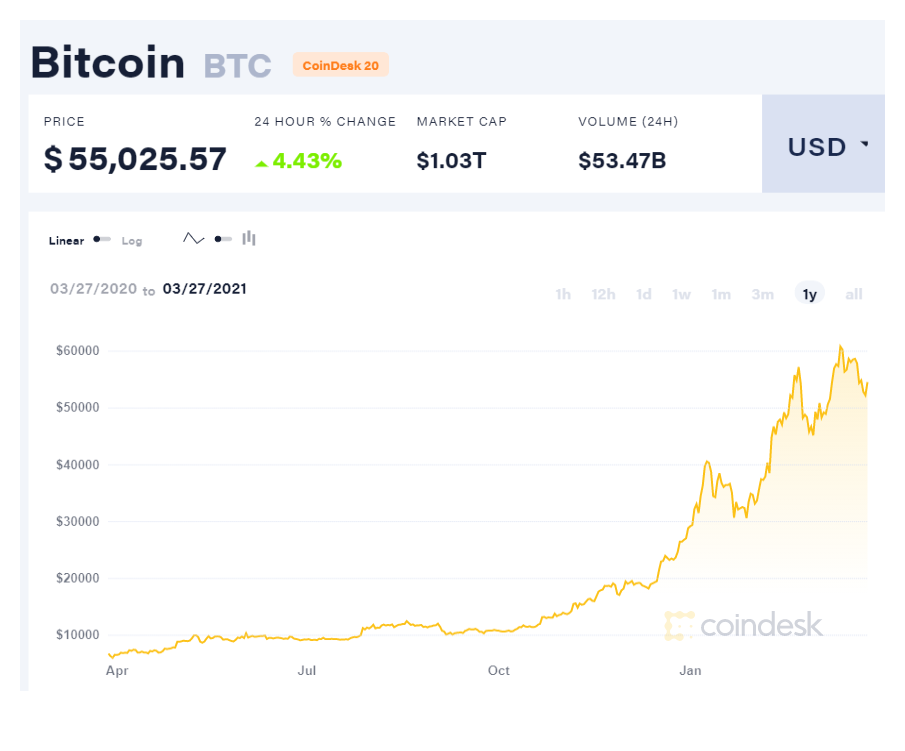905x751 pixels.
Task: Select the line chart icon
Action: 193,239
